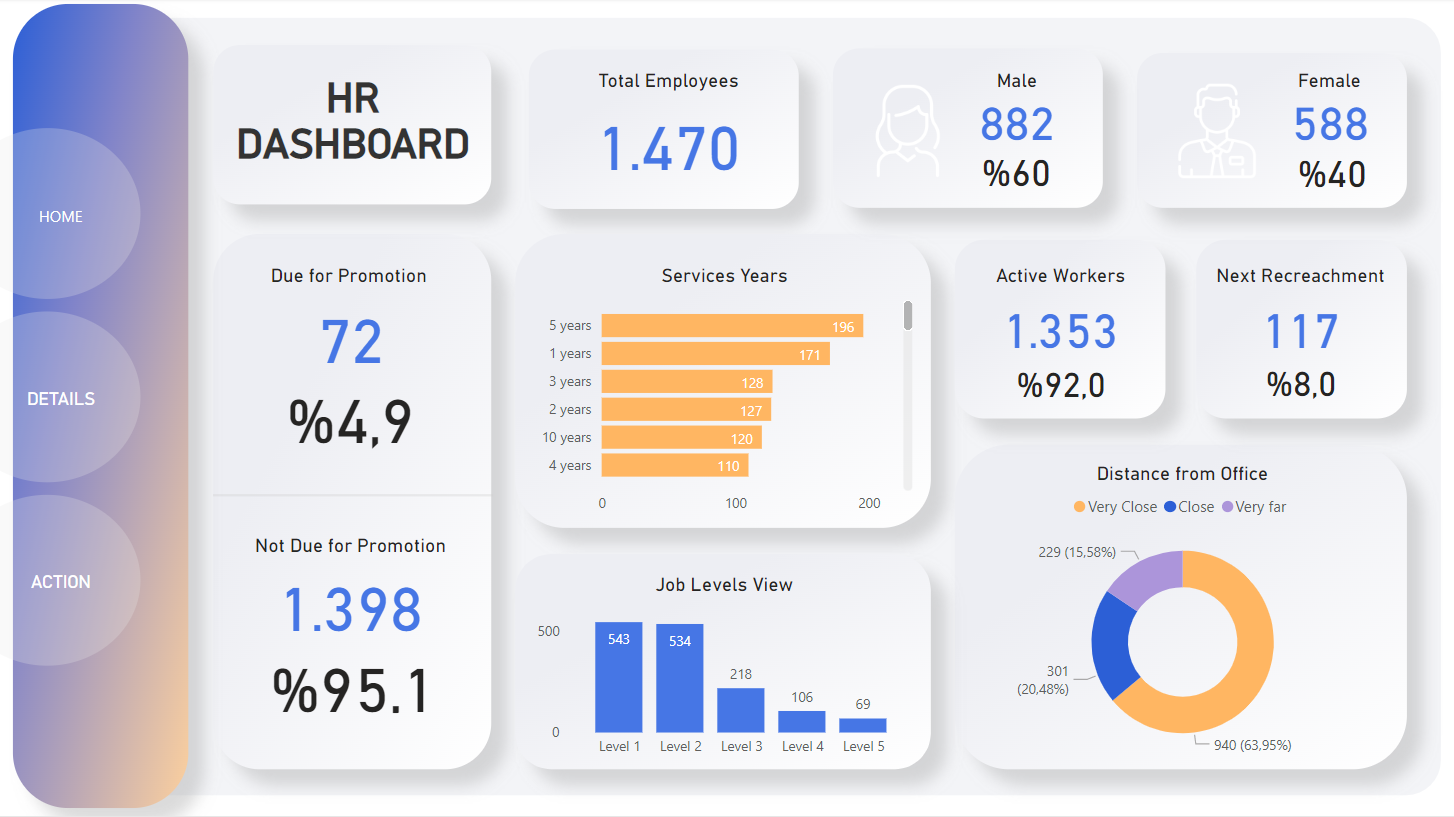Click the Services Years chart scrollbar thumb
Screen dimensions: 1454x817
pyautogui.click(x=908, y=315)
